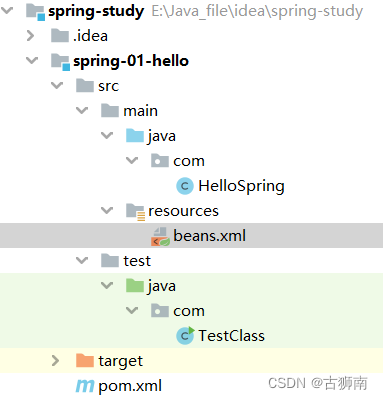Click the Maven pom.xml icon
The image size is (383, 399).
(85, 386)
